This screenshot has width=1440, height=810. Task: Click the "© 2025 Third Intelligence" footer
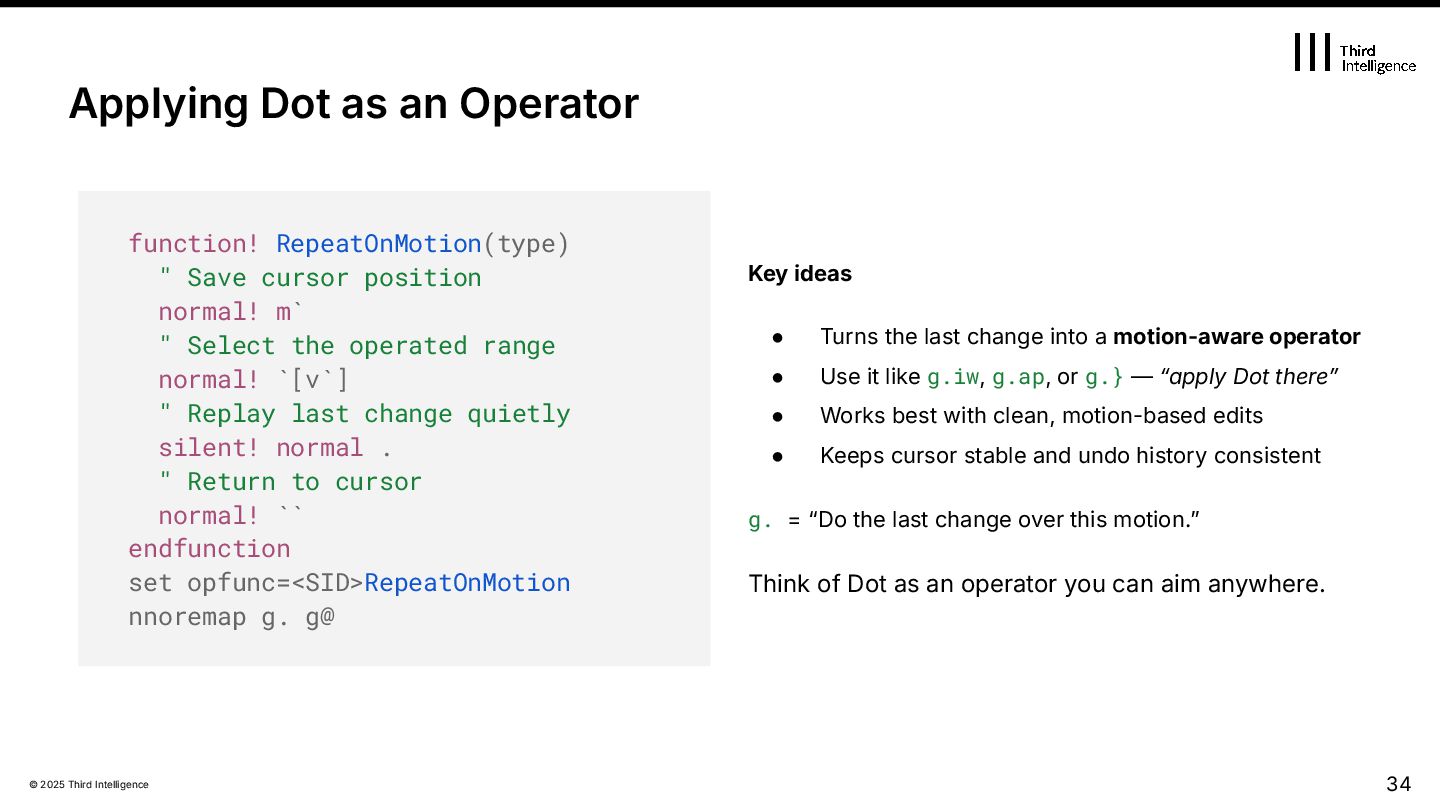(89, 785)
